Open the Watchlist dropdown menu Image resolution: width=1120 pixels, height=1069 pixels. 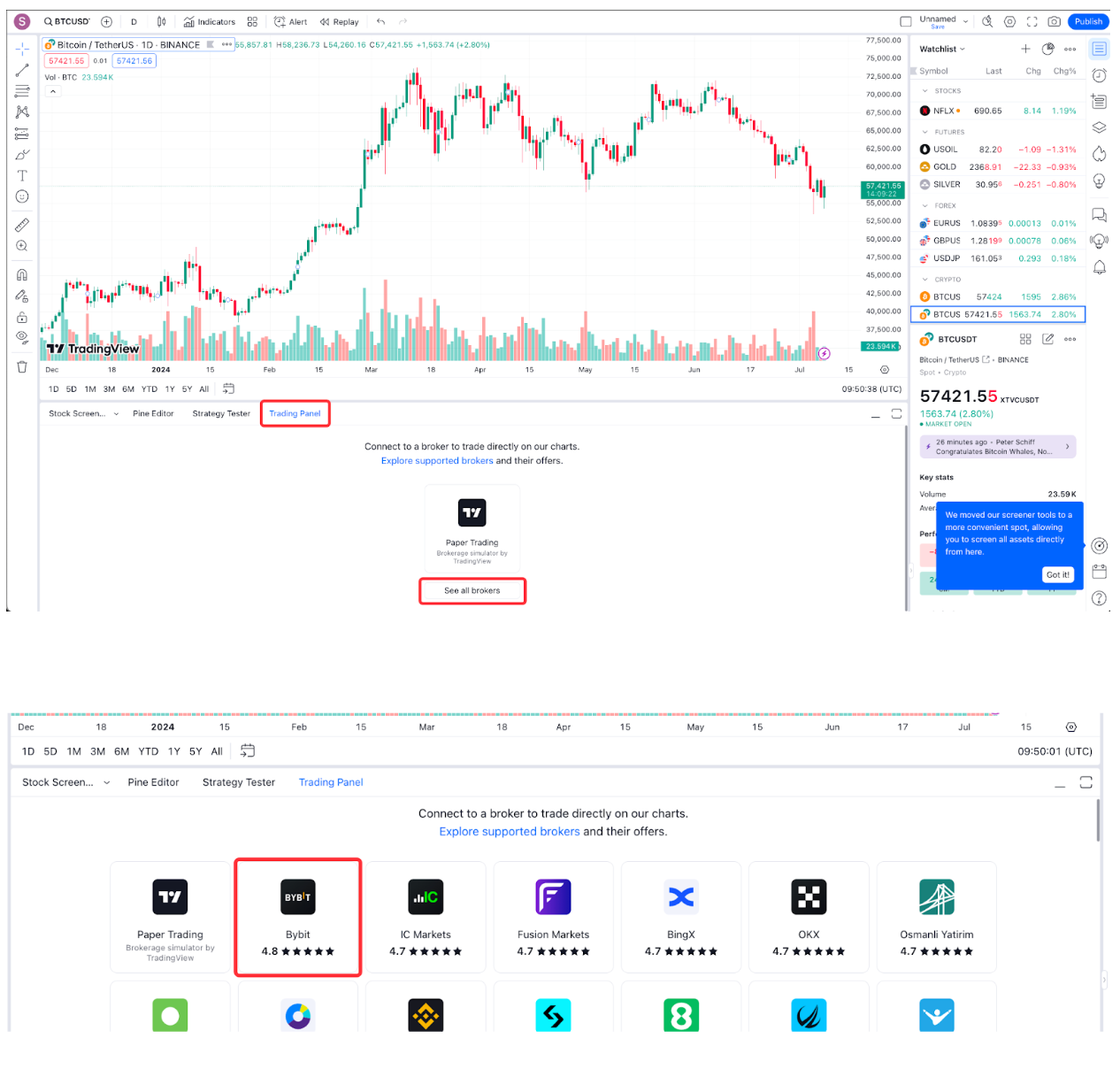942,50
